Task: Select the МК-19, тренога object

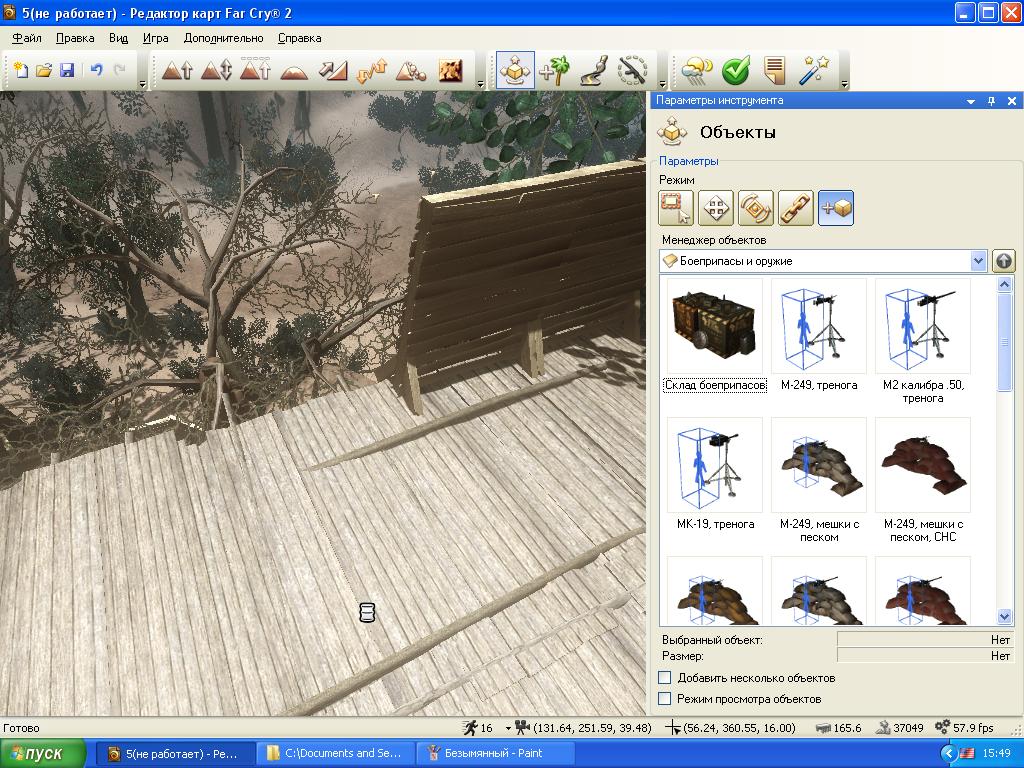Action: [x=715, y=474]
